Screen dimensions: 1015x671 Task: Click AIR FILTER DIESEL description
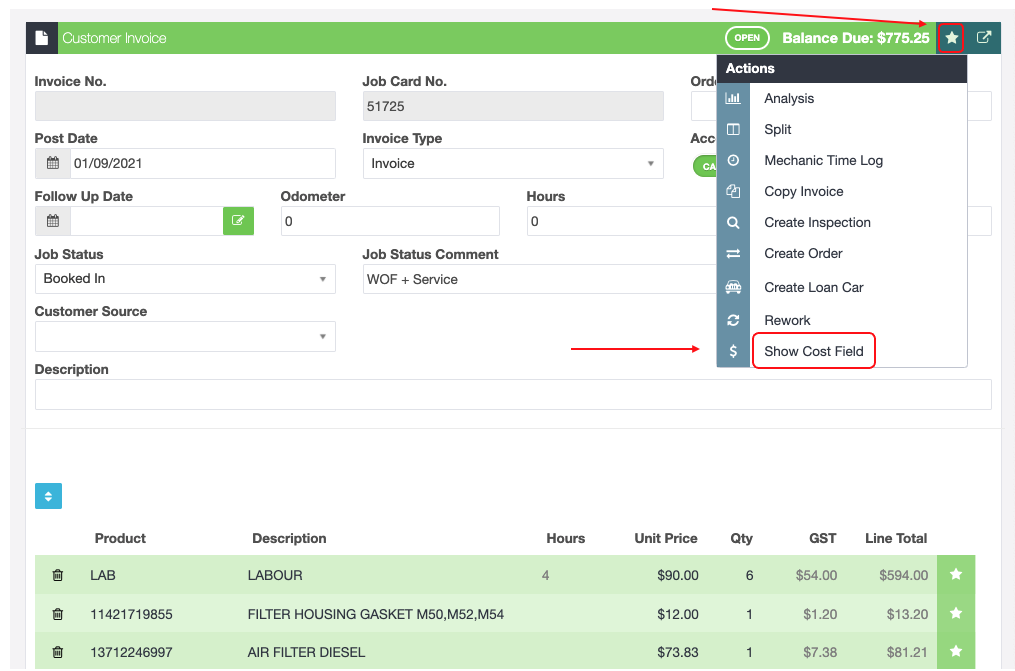(306, 652)
